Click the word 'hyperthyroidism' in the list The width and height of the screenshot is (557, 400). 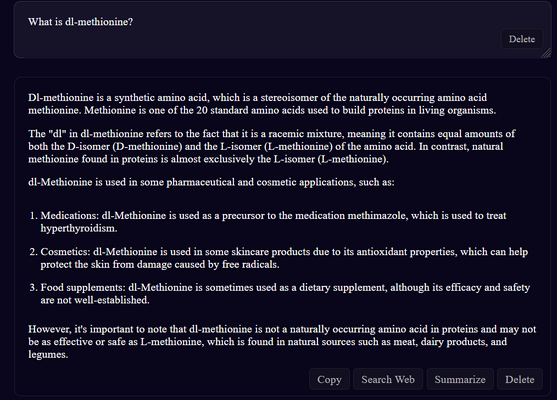click(78, 228)
